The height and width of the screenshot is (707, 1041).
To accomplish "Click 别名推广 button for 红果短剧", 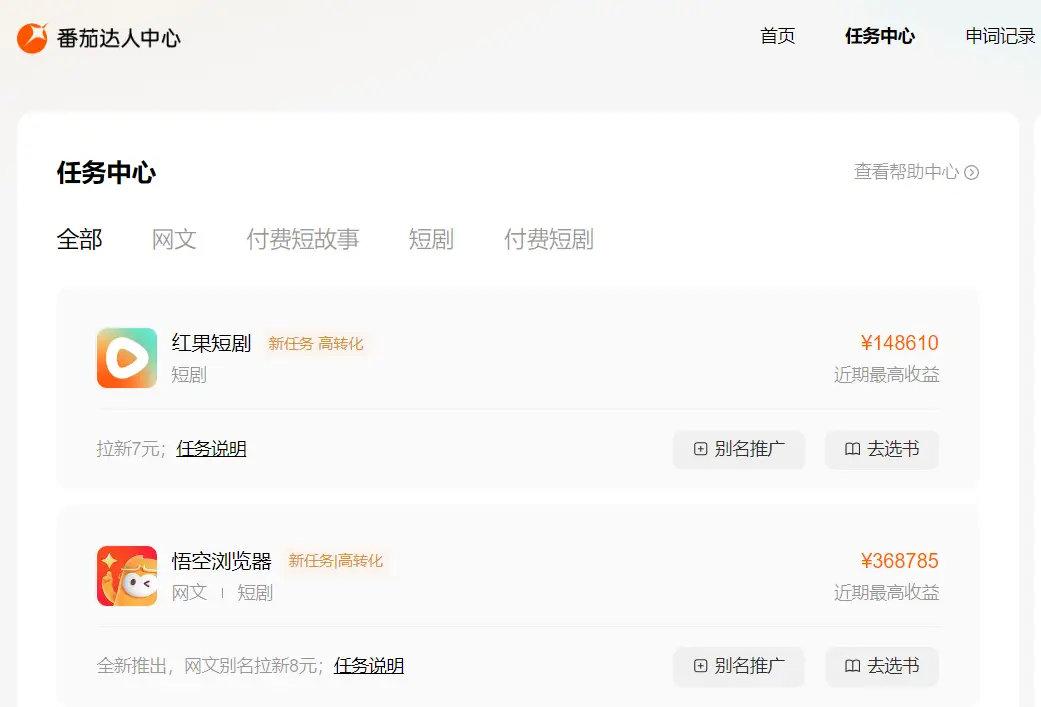I will pos(739,449).
